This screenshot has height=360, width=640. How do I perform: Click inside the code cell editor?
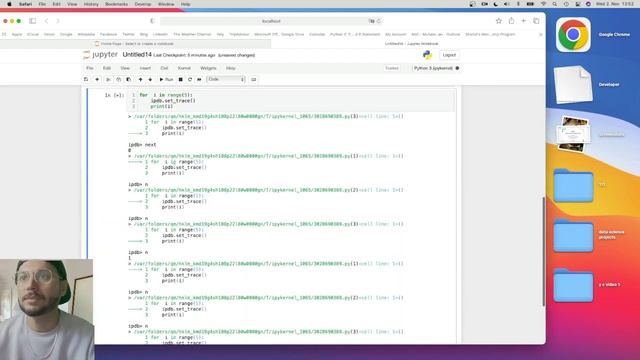point(291,101)
